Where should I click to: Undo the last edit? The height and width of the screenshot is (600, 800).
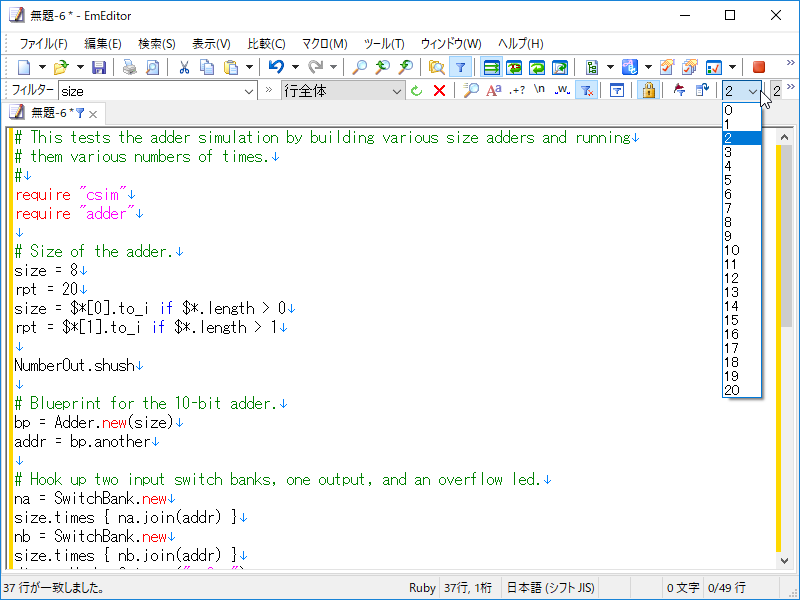(x=277, y=67)
